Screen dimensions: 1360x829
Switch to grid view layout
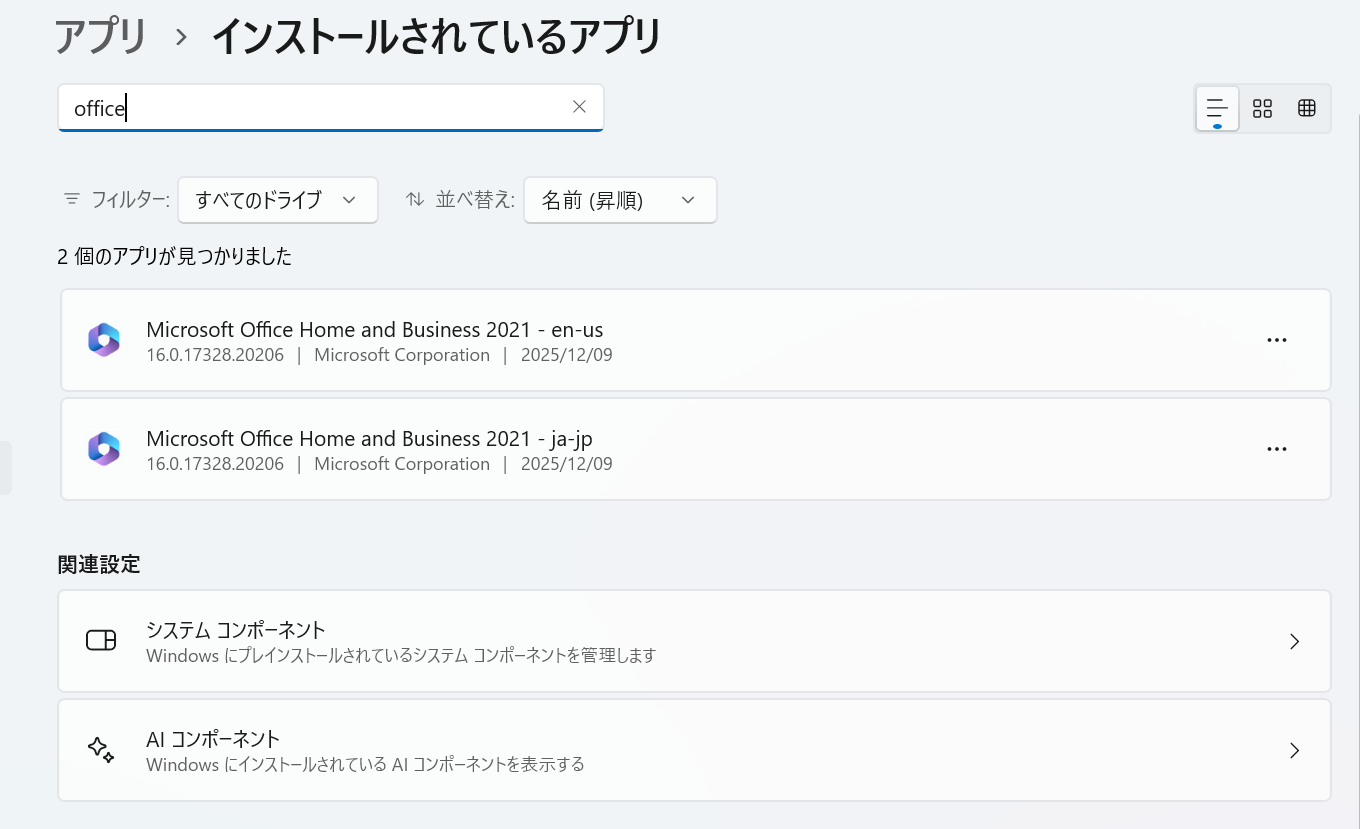click(1262, 108)
